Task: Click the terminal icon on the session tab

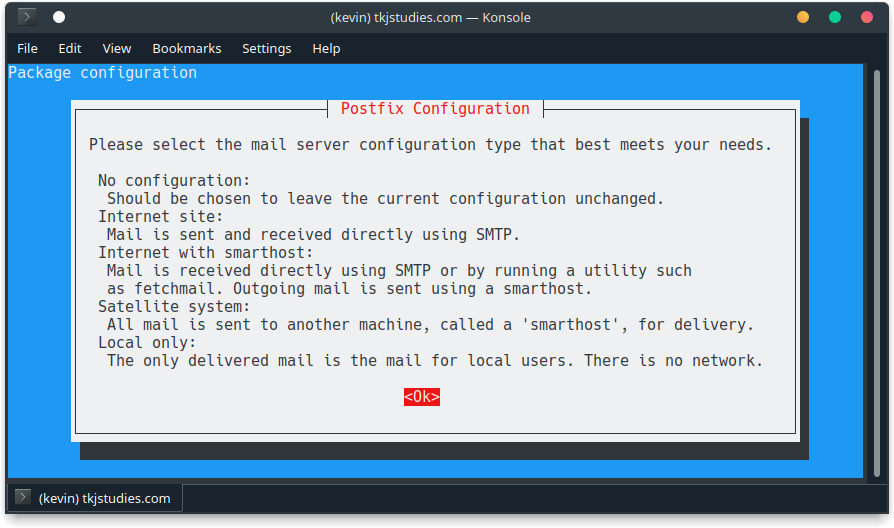Action: [23, 497]
